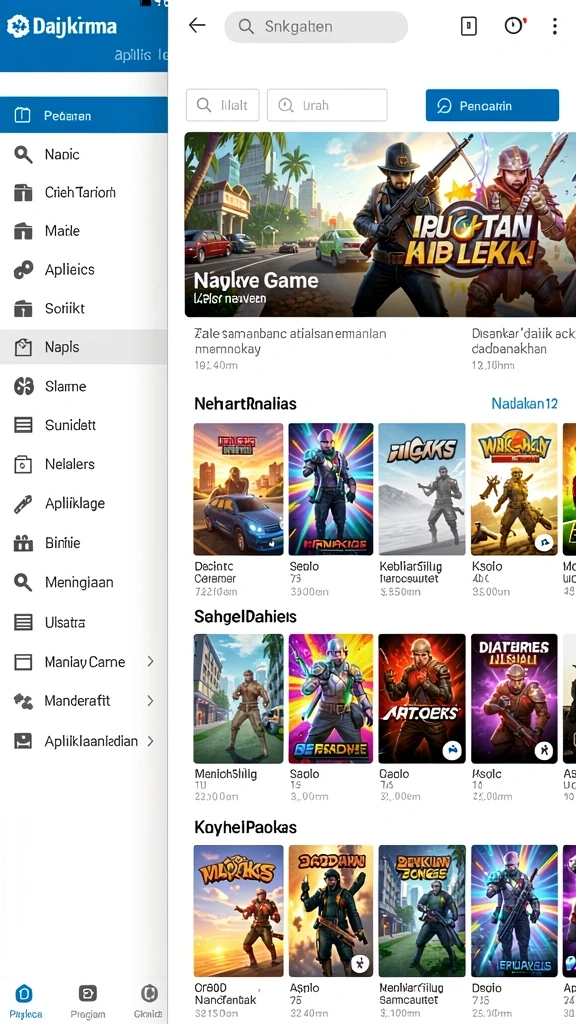Viewport: 576px width, 1024px height.
Task: Expand the Manlay Came submenu chevron
Action: pos(150,662)
